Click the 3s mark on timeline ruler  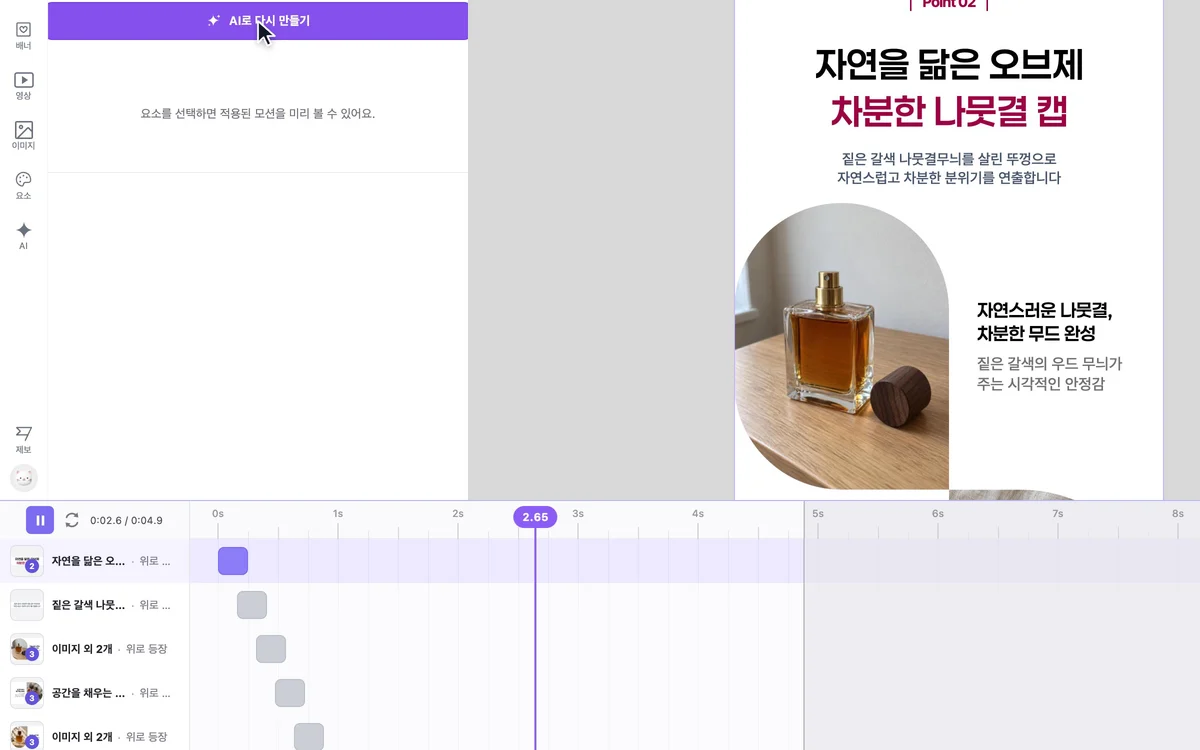(x=578, y=513)
